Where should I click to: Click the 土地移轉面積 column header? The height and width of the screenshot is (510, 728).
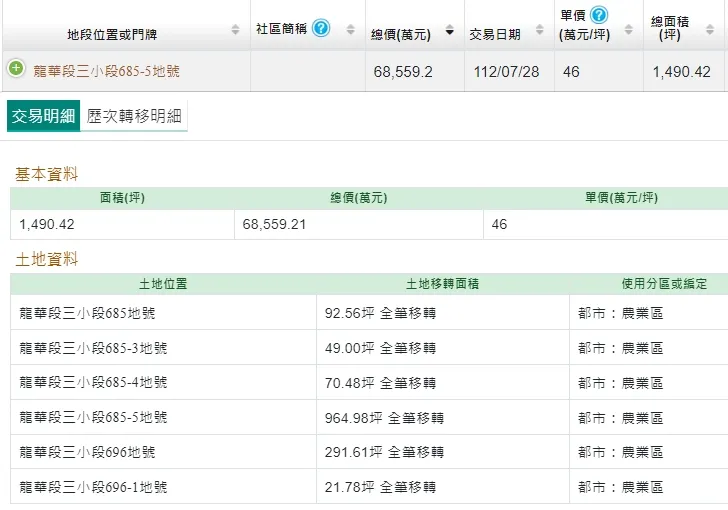442,284
